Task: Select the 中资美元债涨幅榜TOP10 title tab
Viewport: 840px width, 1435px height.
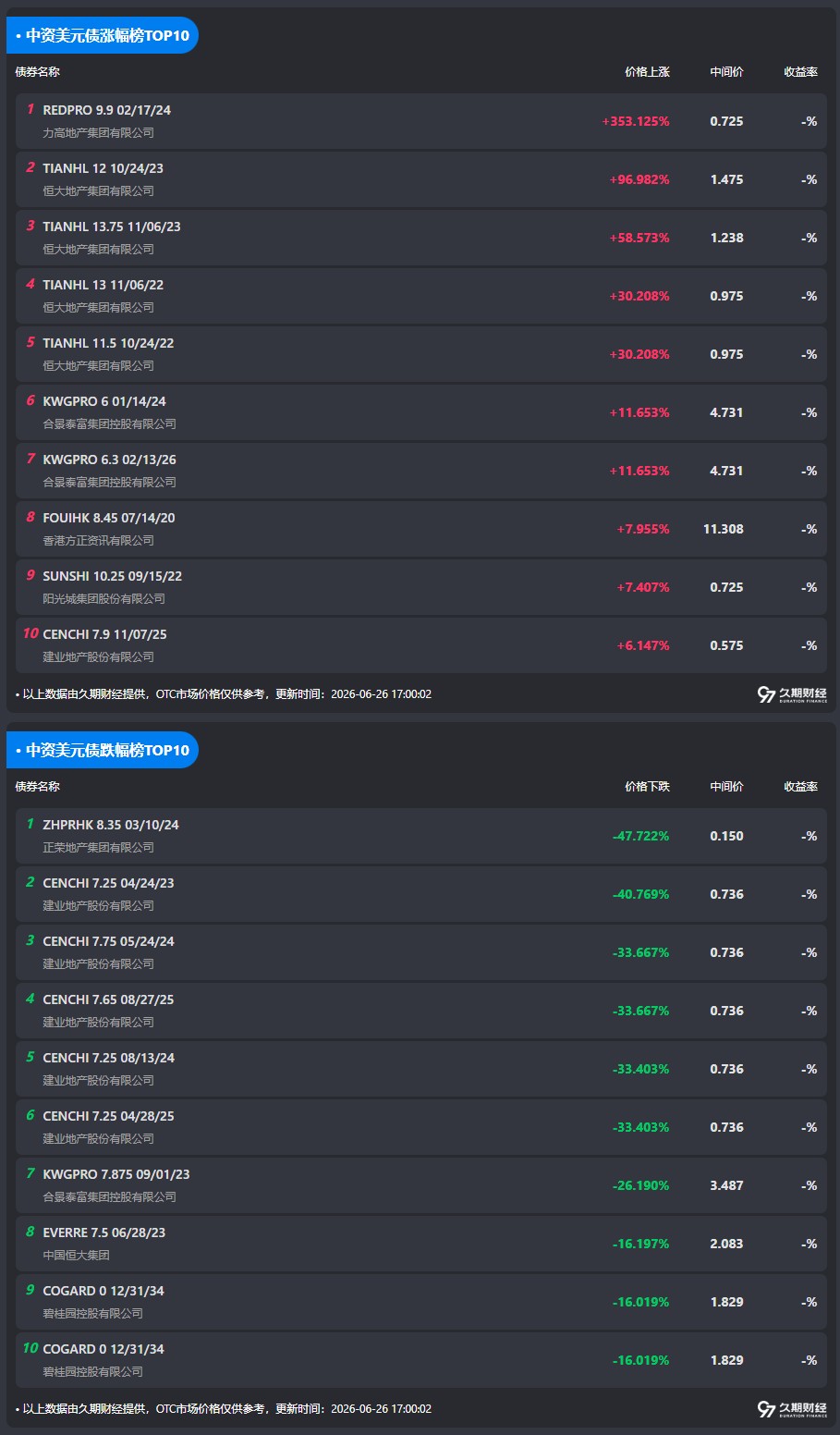Action: pos(103,35)
